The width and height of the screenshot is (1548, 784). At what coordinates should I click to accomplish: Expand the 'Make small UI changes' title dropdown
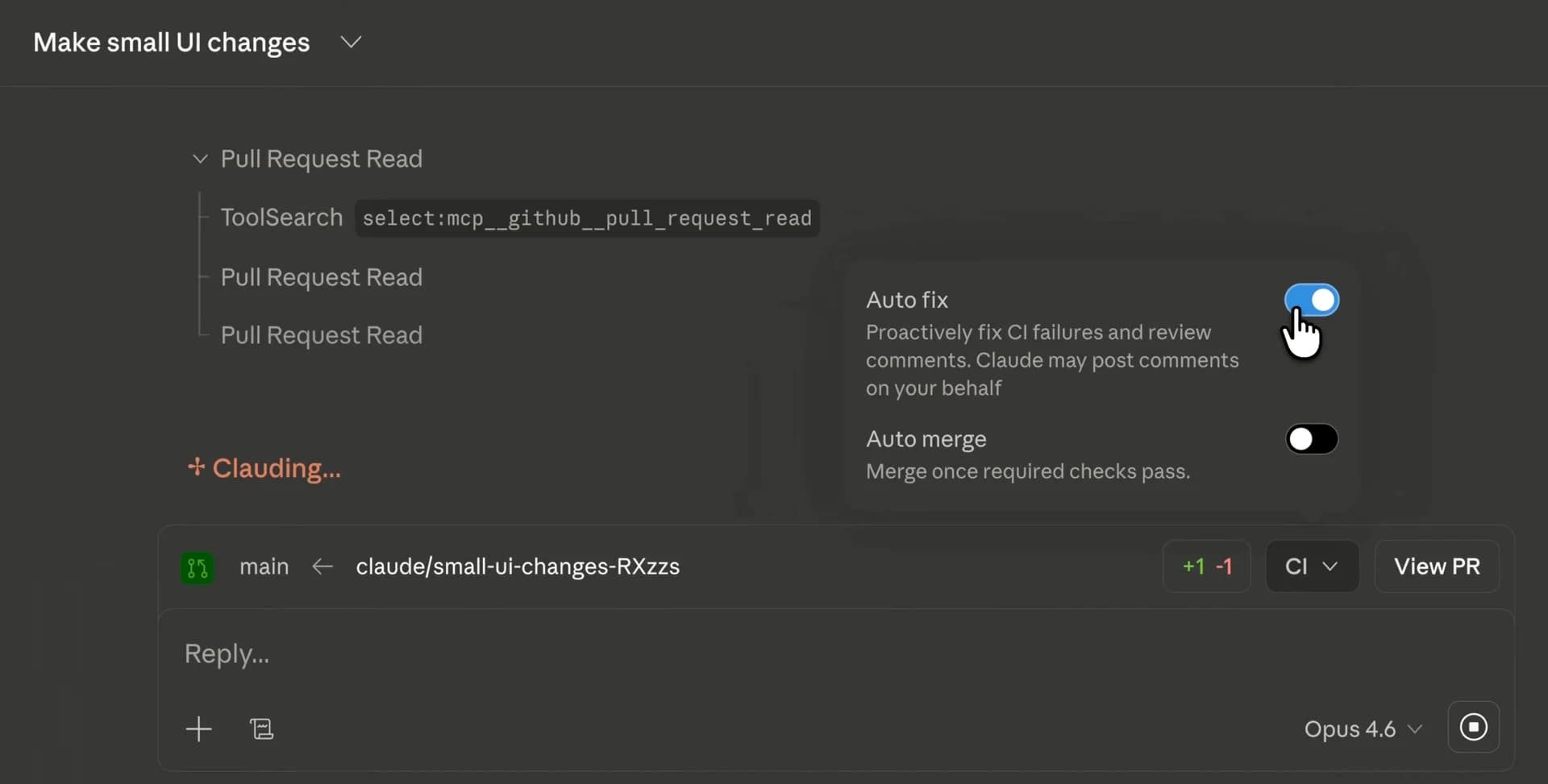pos(351,42)
